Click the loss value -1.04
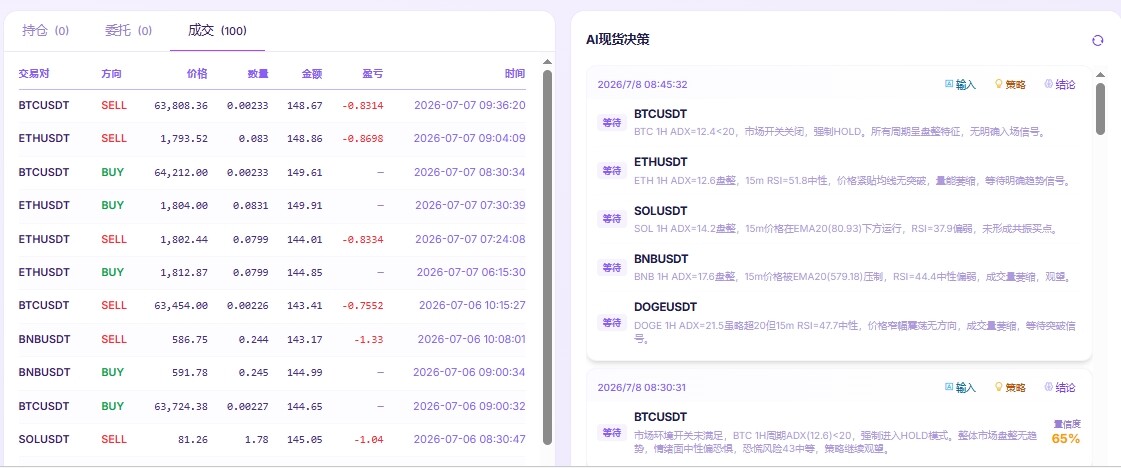The width and height of the screenshot is (1121, 468). [x=368, y=439]
